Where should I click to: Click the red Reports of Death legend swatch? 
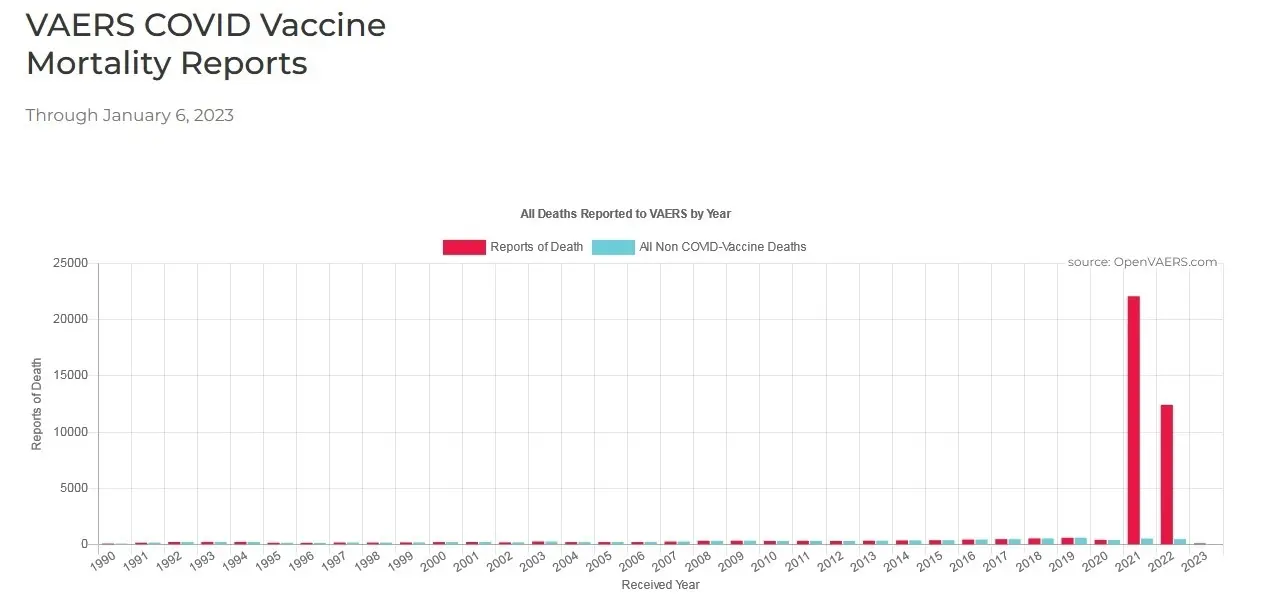click(464, 247)
